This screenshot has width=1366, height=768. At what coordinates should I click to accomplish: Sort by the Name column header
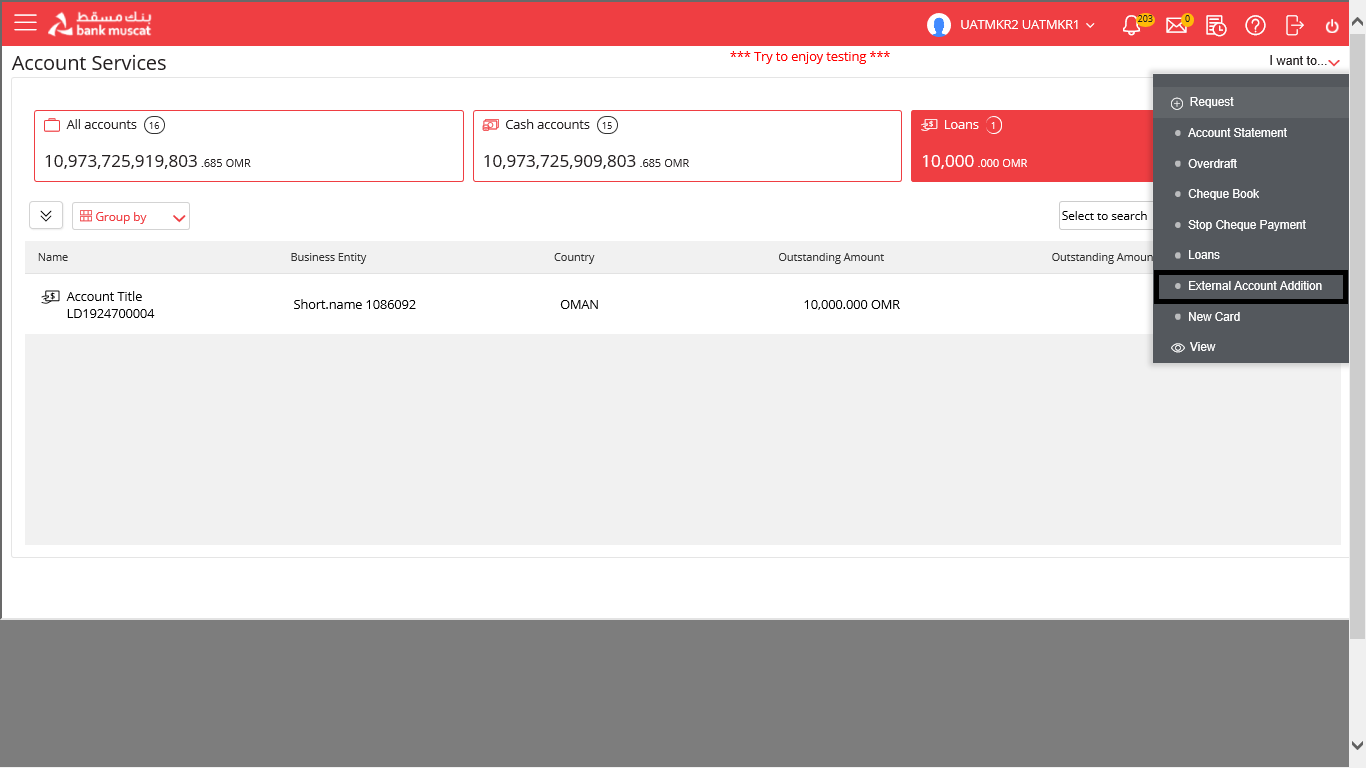pyautogui.click(x=53, y=257)
